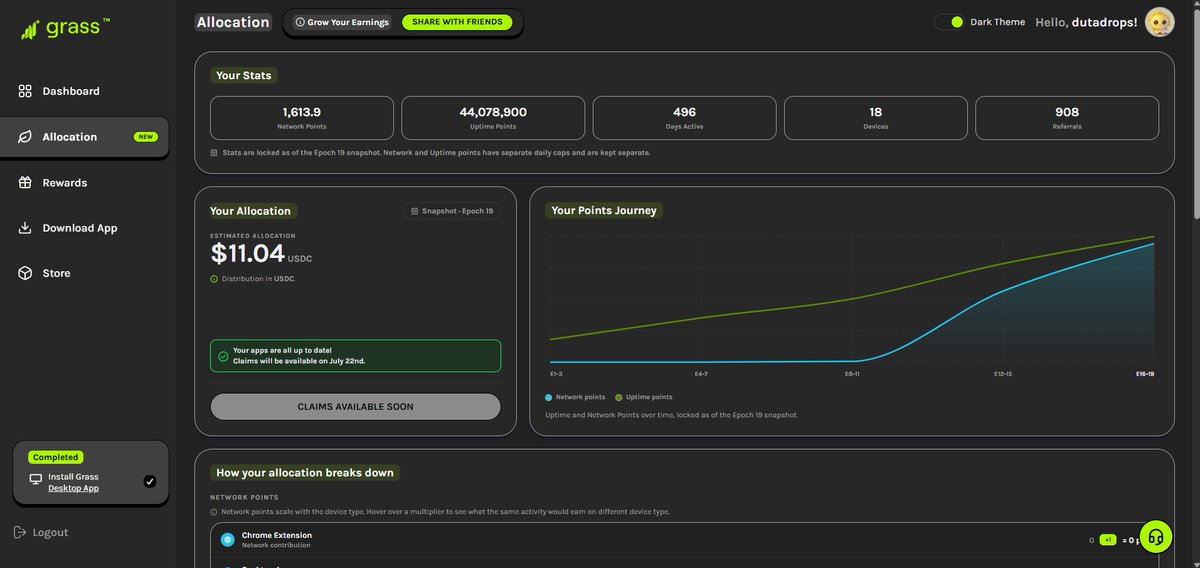Viewport: 1200px width, 568px height.
Task: Click the E8-11 chart axis label
Action: point(852,374)
